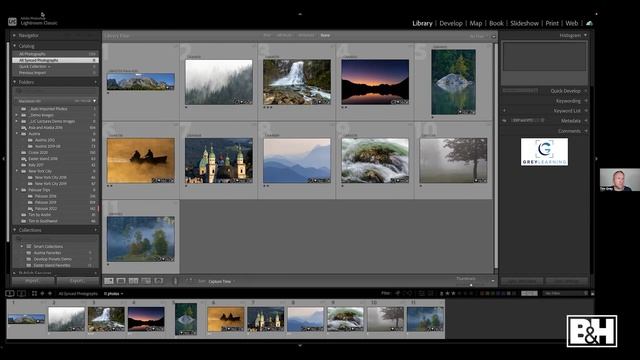Switch to Map module
640x360 pixels.
coord(476,23)
